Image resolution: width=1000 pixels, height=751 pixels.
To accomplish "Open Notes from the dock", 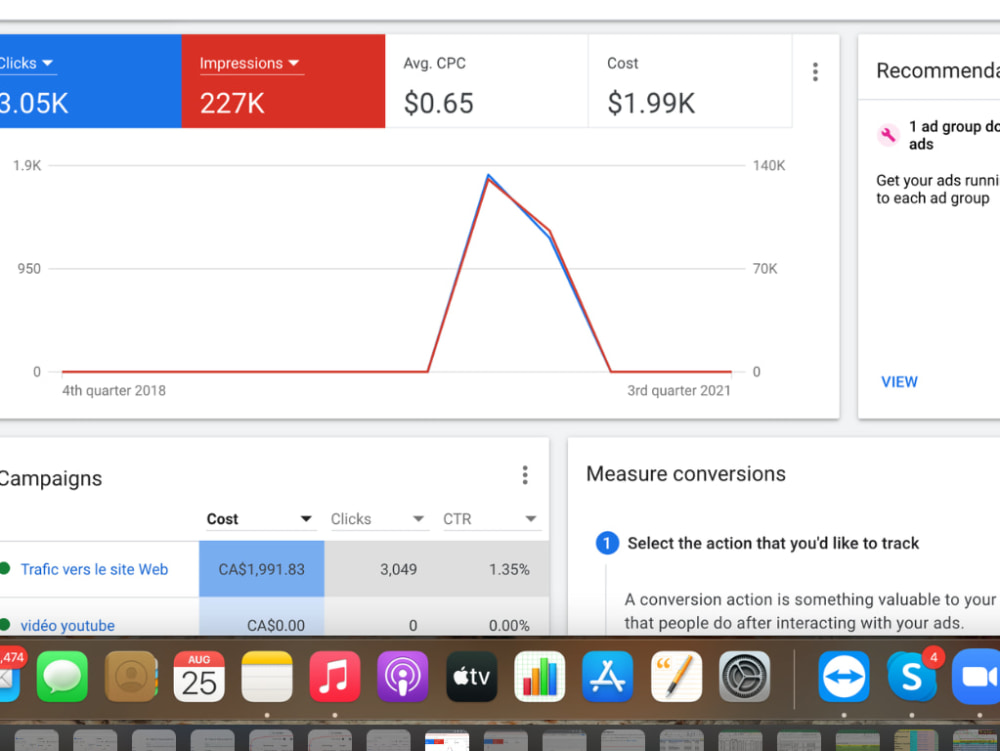I will click(267, 676).
